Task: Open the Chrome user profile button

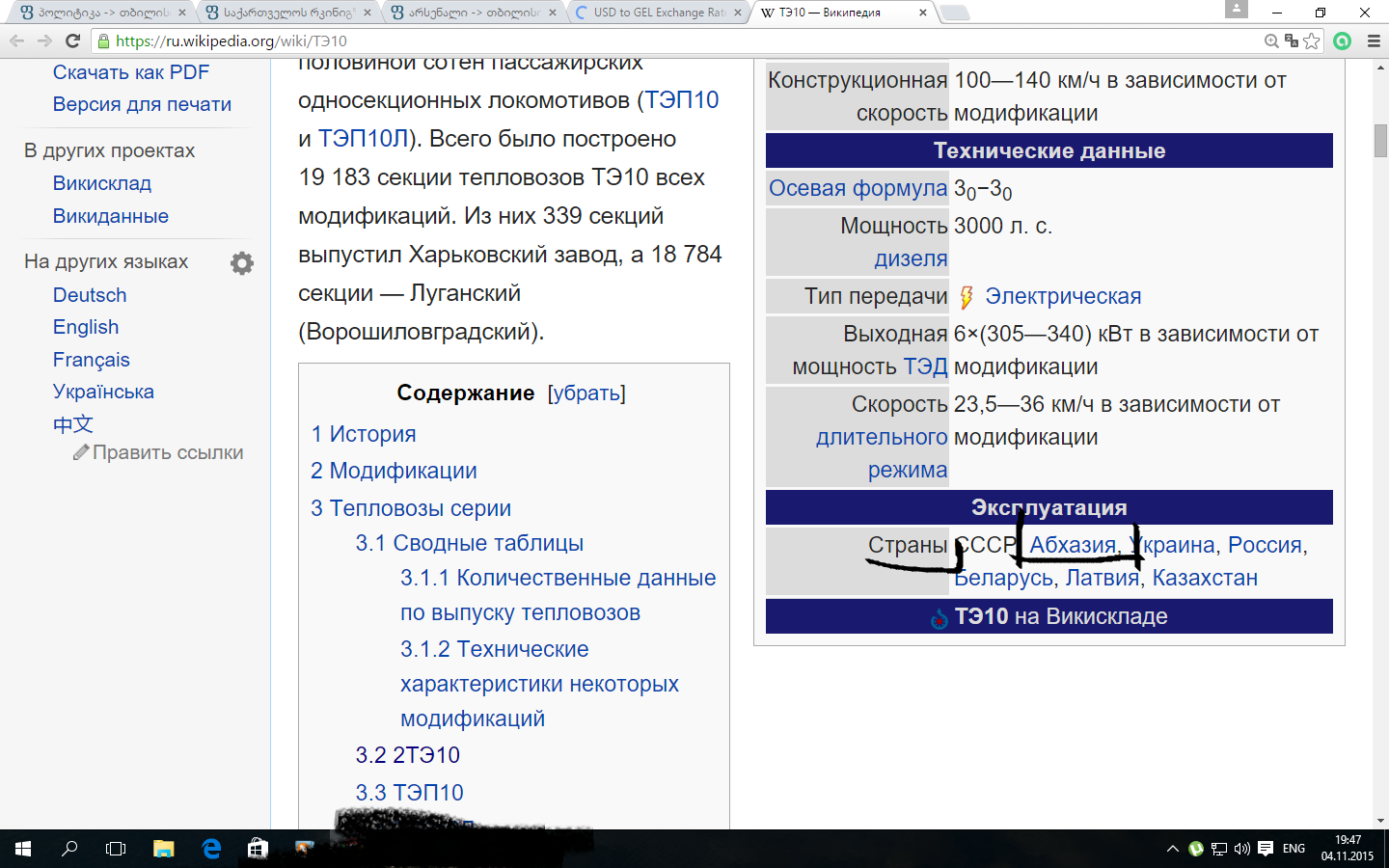Action: [1237, 9]
